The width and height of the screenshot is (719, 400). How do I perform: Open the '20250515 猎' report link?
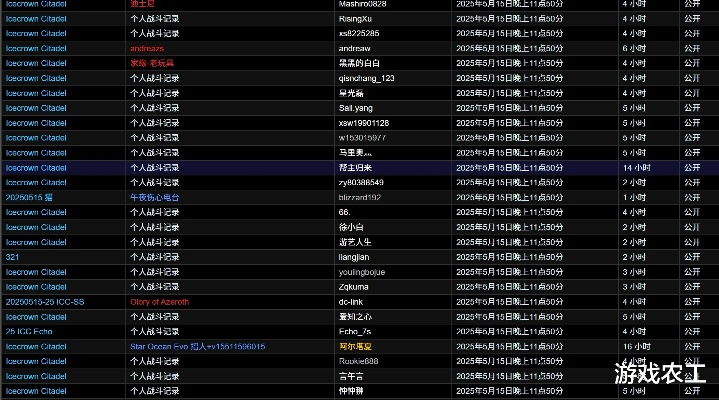point(29,197)
